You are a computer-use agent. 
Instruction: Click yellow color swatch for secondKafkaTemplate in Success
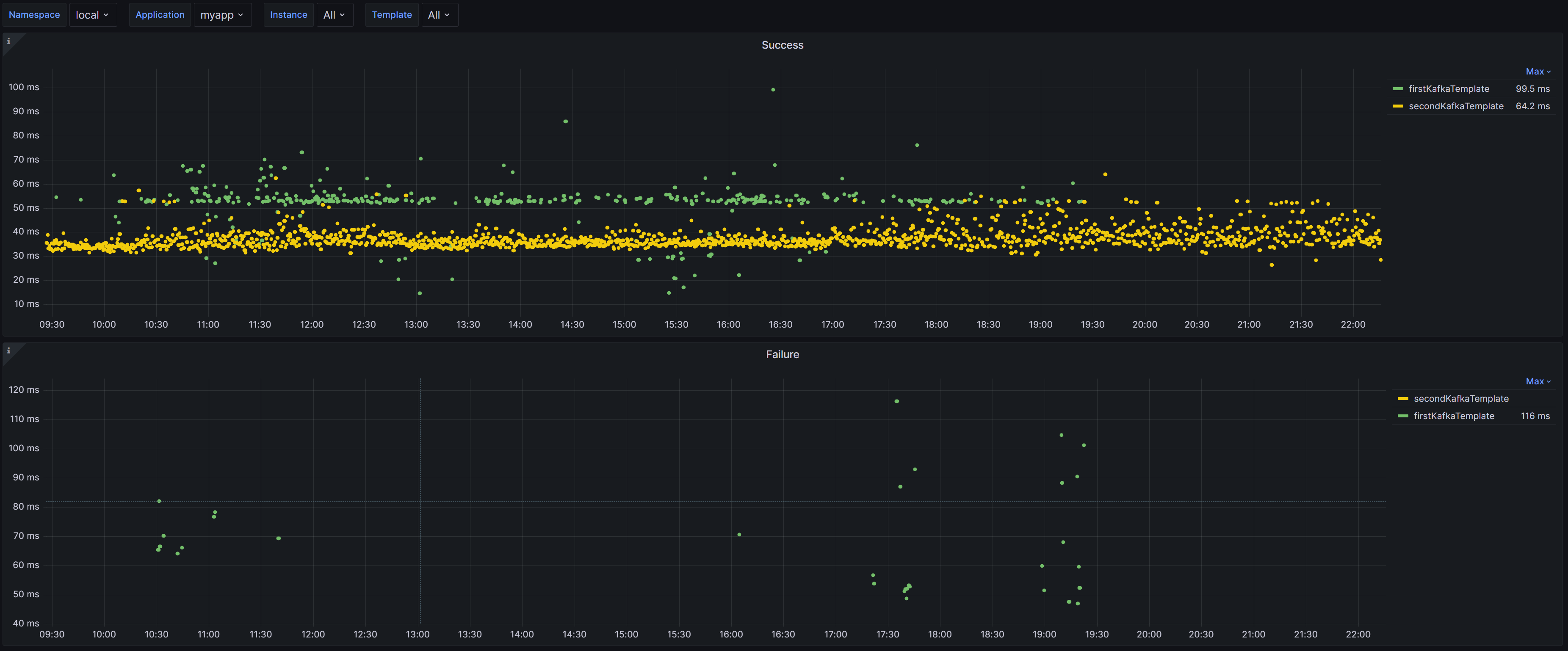pos(1397,106)
